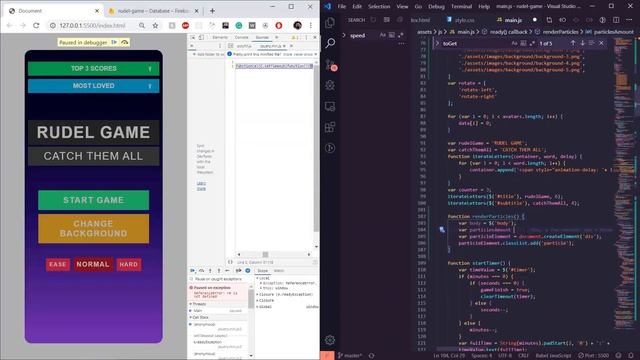
Task: Open Extensions view in VS Code
Action: [330, 127]
